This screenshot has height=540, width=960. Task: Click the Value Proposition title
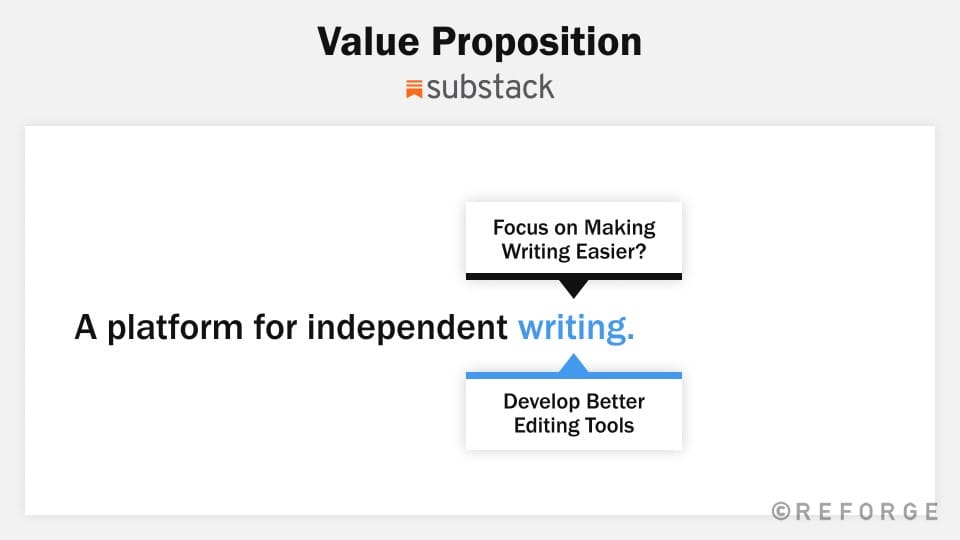coord(479,42)
